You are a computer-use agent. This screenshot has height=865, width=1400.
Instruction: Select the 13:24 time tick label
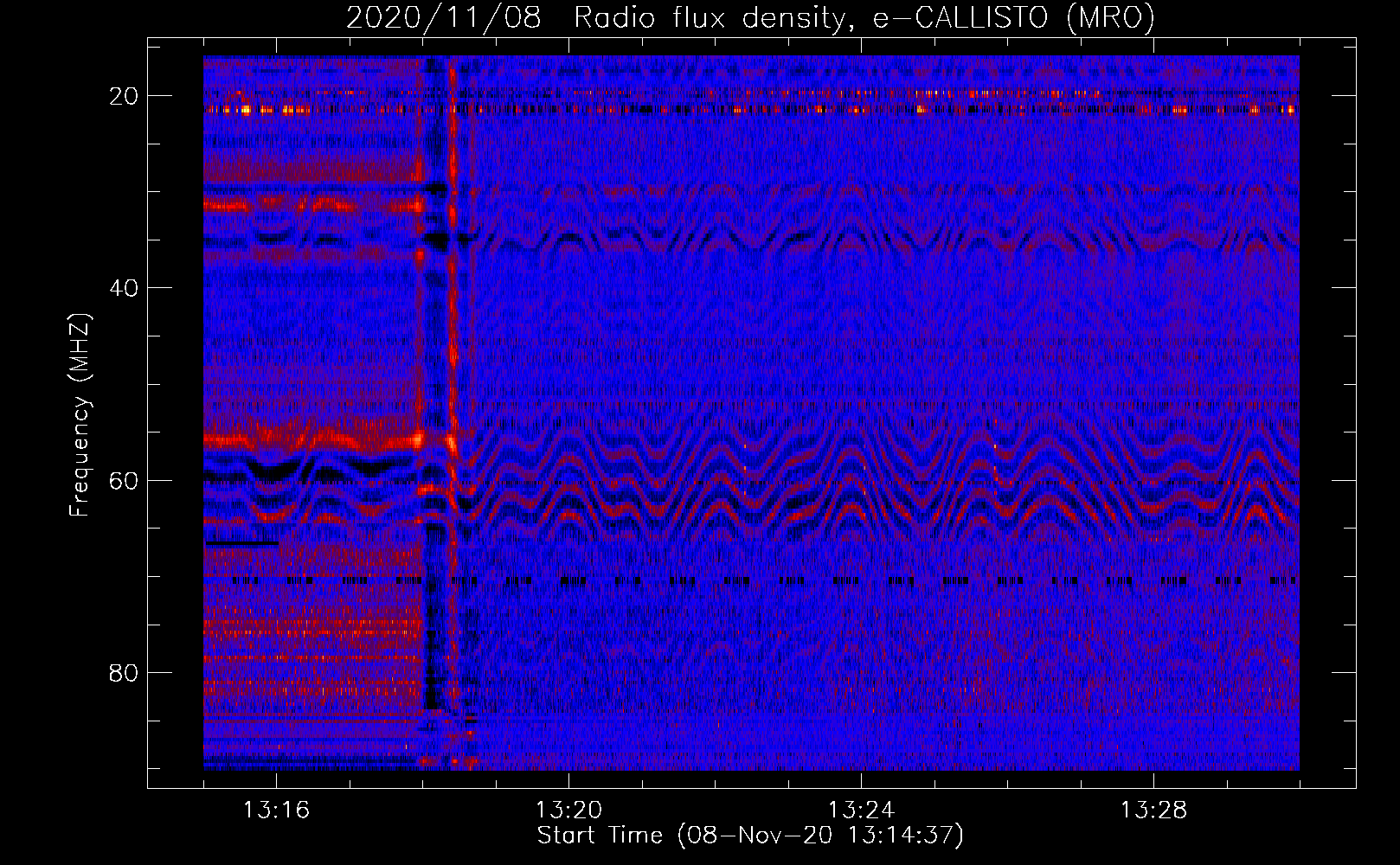861,811
